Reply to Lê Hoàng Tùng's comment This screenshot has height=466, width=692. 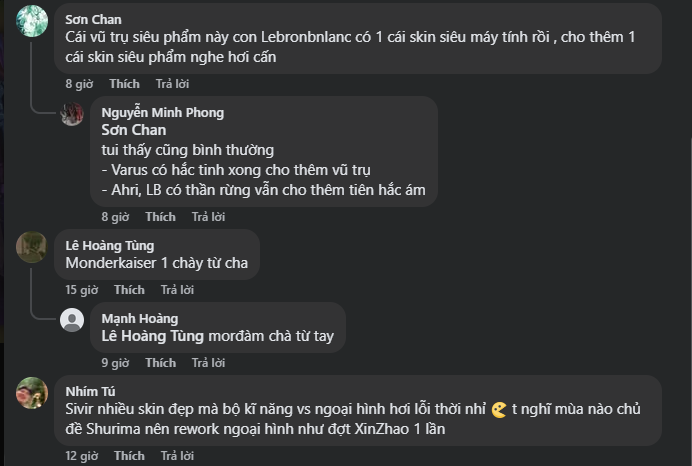click(x=177, y=290)
